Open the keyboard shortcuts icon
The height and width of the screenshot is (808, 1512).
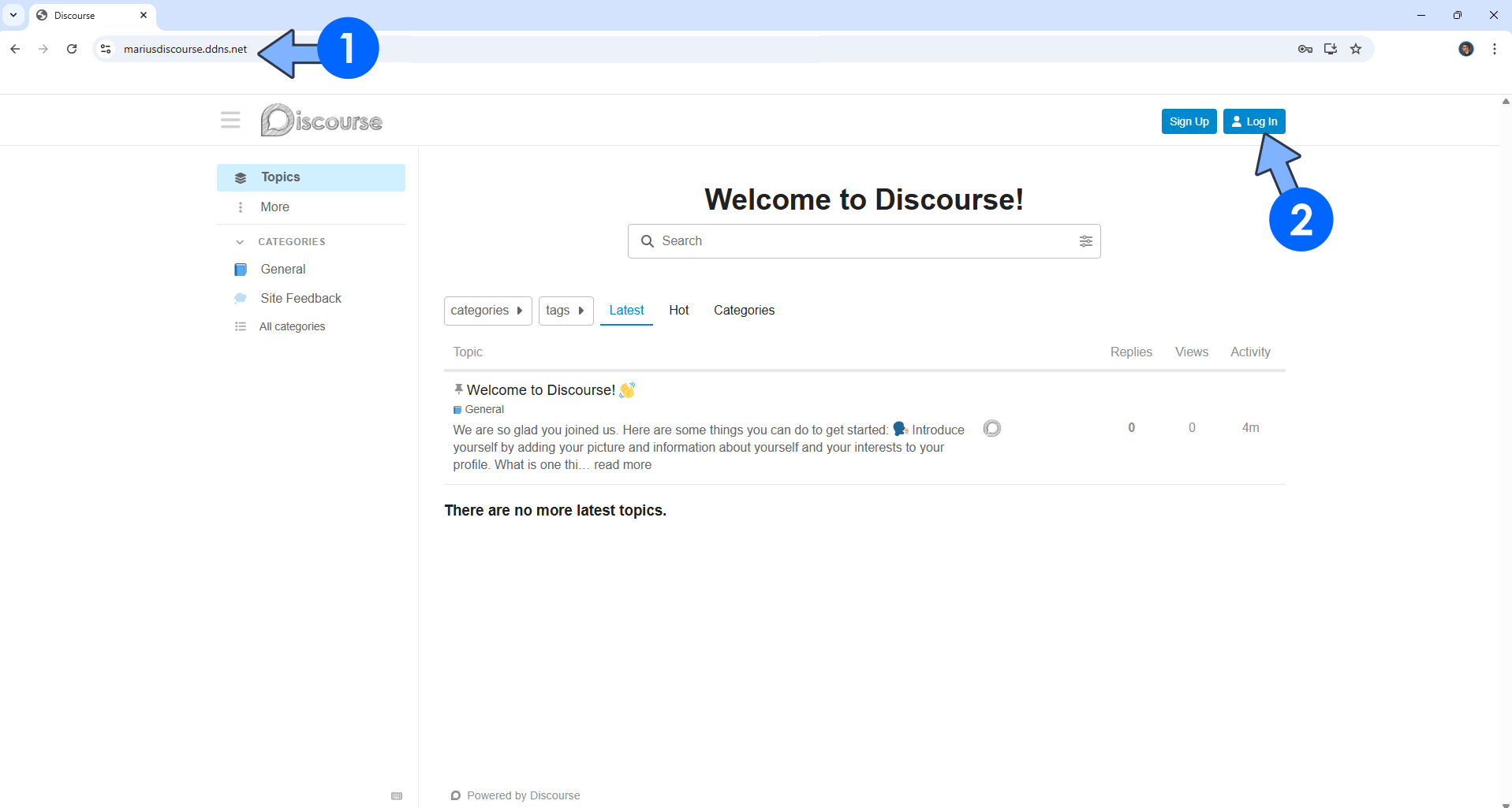click(397, 796)
